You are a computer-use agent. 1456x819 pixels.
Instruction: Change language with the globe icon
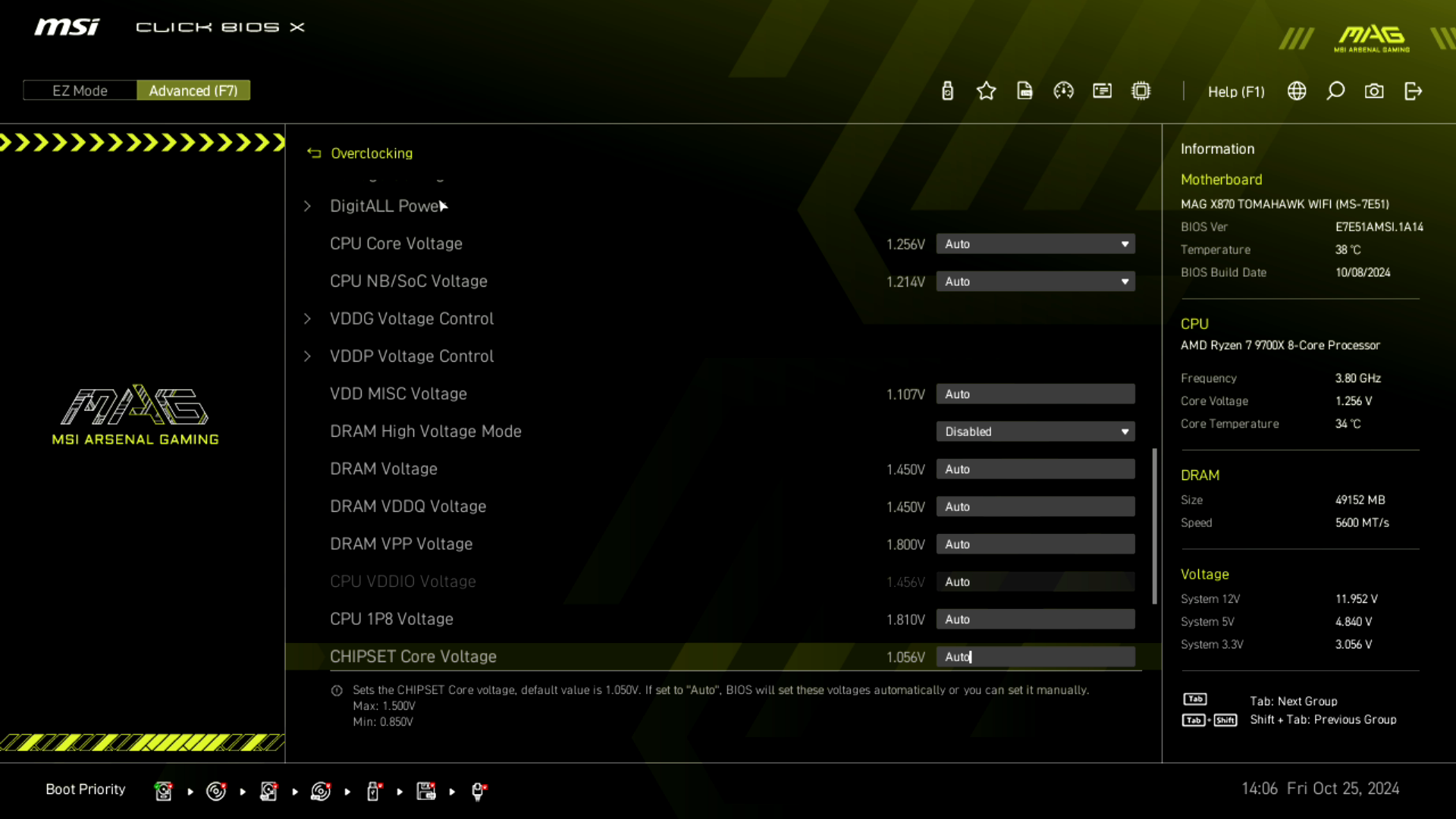click(1297, 91)
